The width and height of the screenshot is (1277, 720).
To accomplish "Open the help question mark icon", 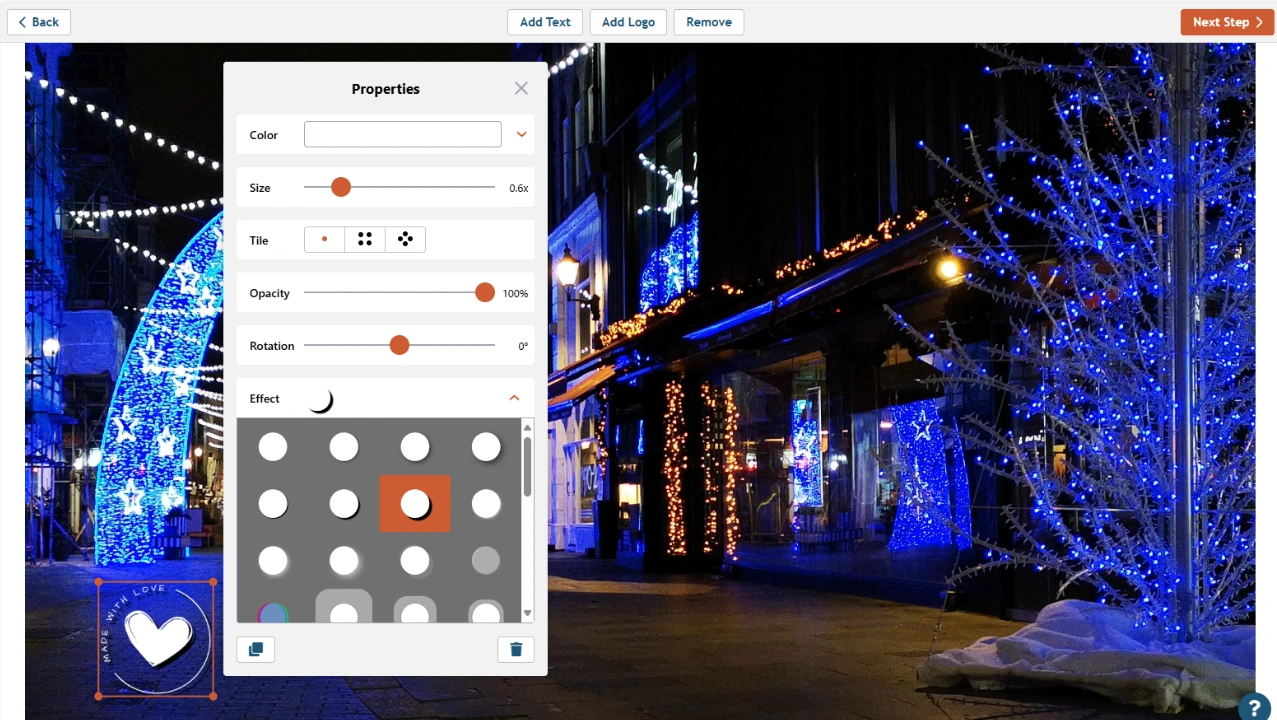I will pos(1254,706).
